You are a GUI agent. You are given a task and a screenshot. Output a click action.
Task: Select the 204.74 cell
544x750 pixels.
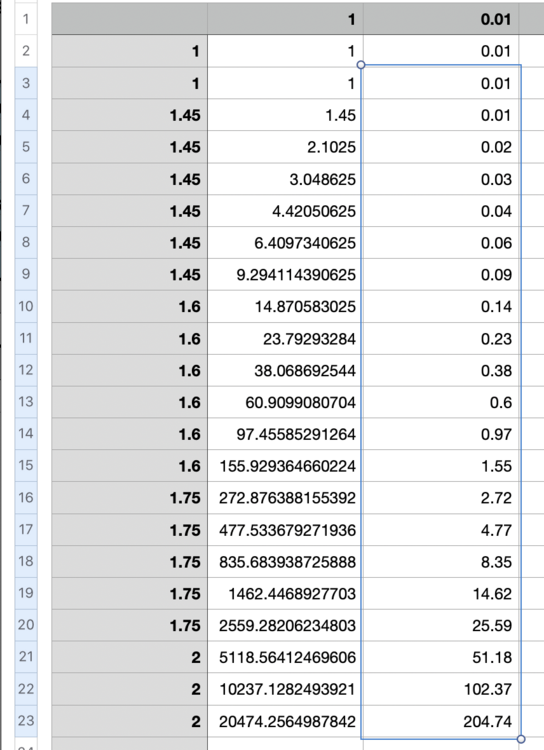pos(441,721)
